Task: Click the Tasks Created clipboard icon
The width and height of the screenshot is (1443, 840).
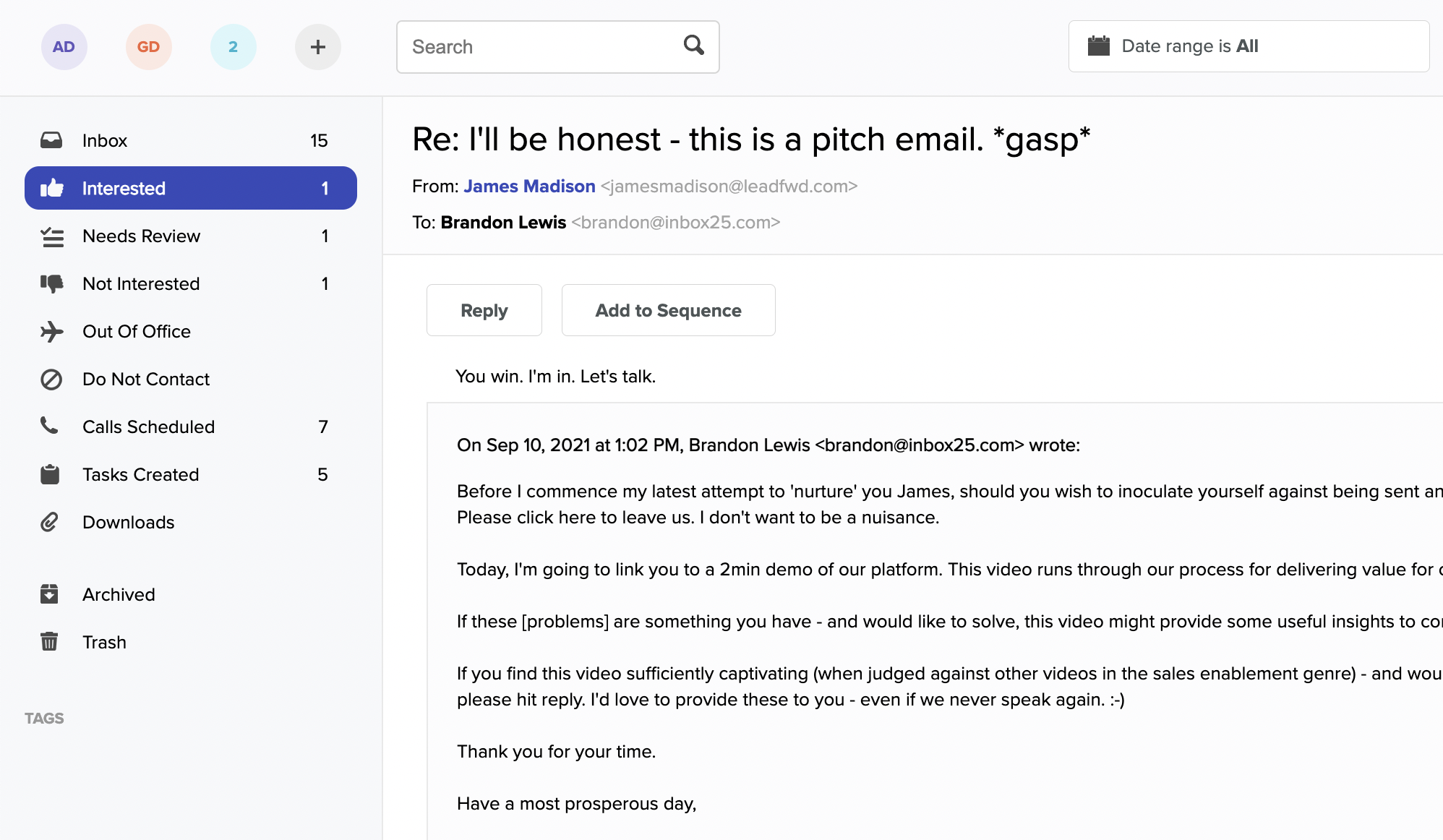Action: pyautogui.click(x=50, y=474)
